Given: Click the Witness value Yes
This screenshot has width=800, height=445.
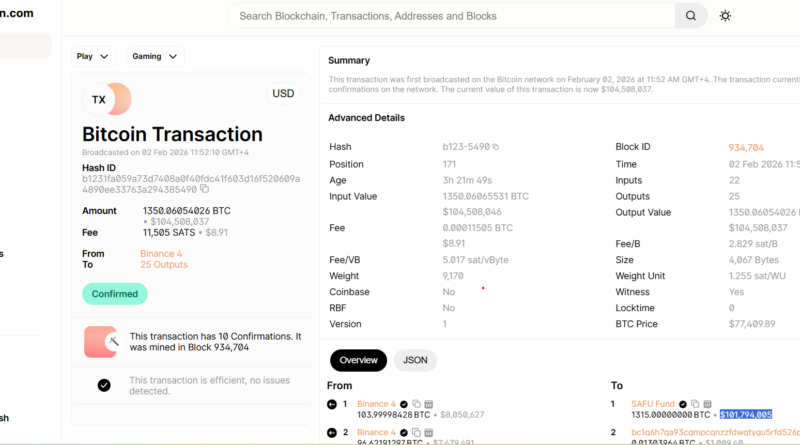Looking at the screenshot, I should [736, 292].
